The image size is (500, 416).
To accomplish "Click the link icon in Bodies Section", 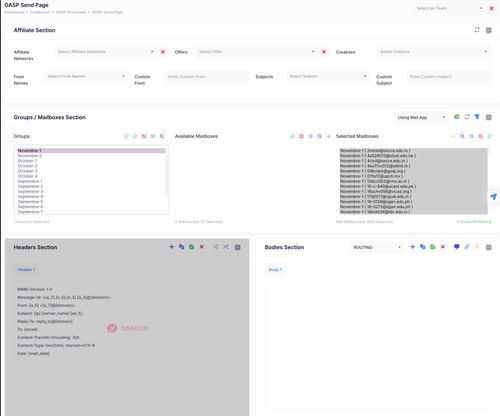I will (x=467, y=247).
